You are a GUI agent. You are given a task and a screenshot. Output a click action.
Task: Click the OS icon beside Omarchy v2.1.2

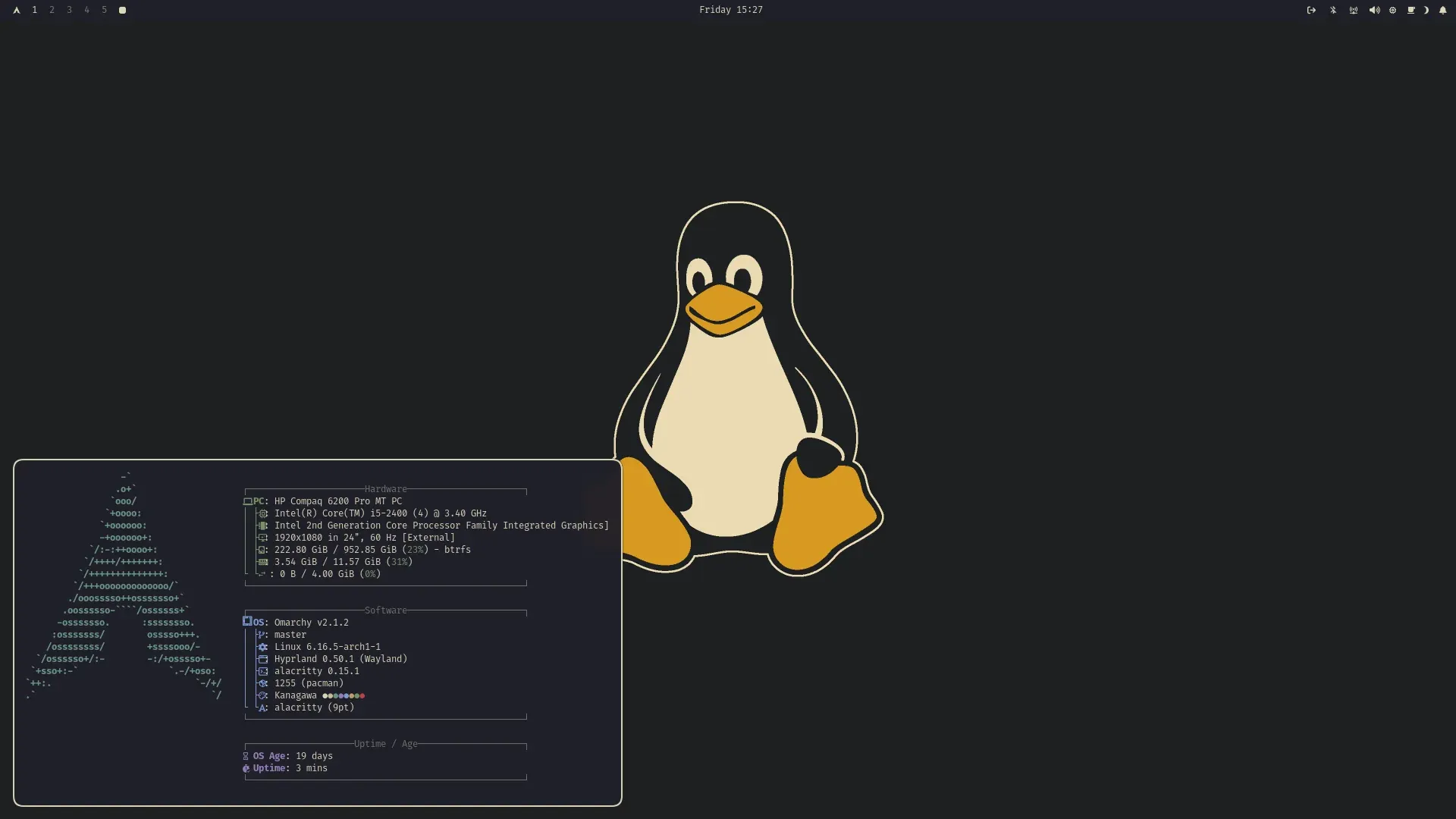click(247, 621)
